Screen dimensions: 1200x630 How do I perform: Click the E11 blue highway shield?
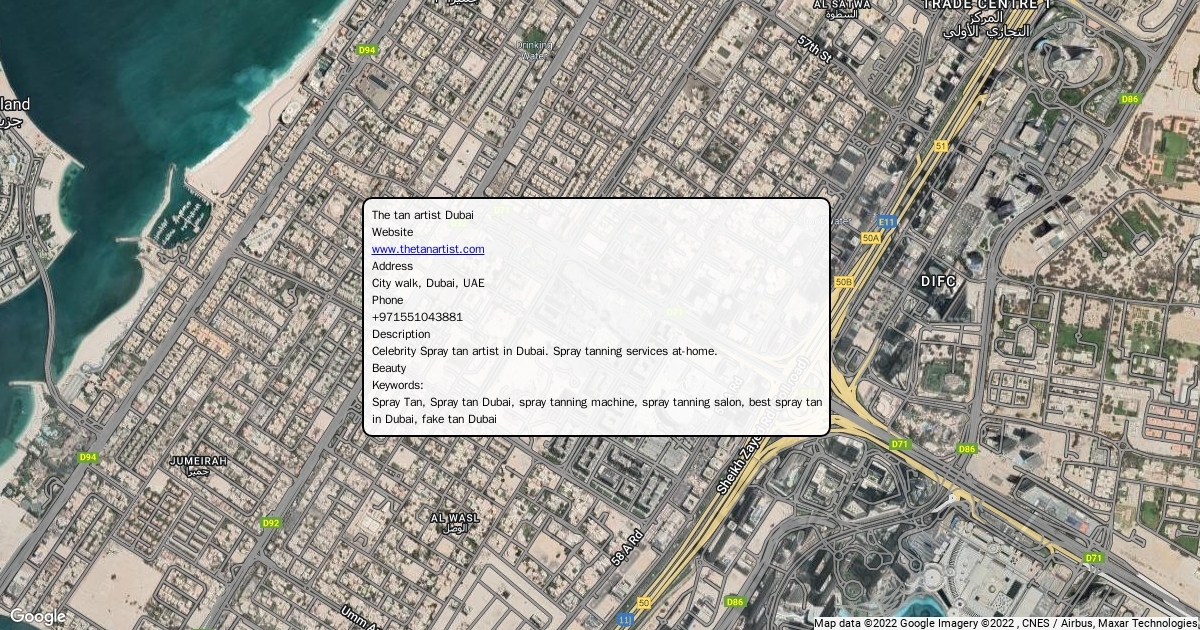pyautogui.click(x=886, y=221)
